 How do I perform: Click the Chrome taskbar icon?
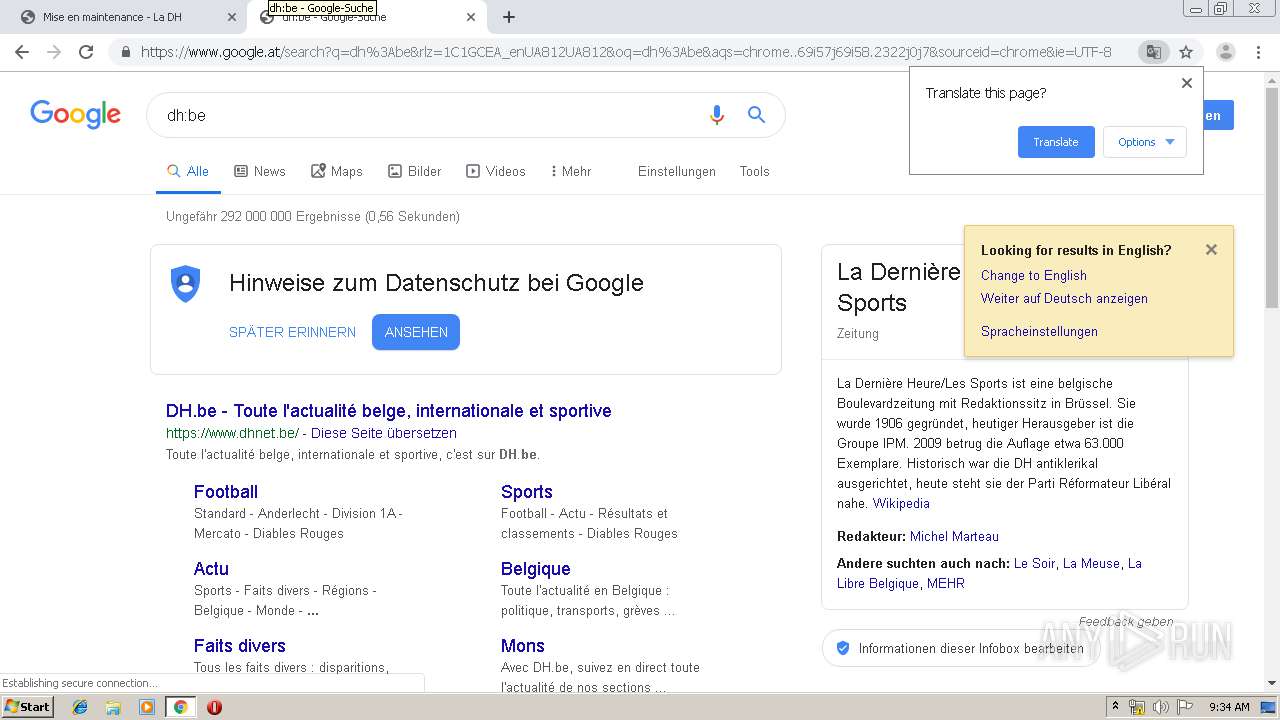click(x=180, y=707)
